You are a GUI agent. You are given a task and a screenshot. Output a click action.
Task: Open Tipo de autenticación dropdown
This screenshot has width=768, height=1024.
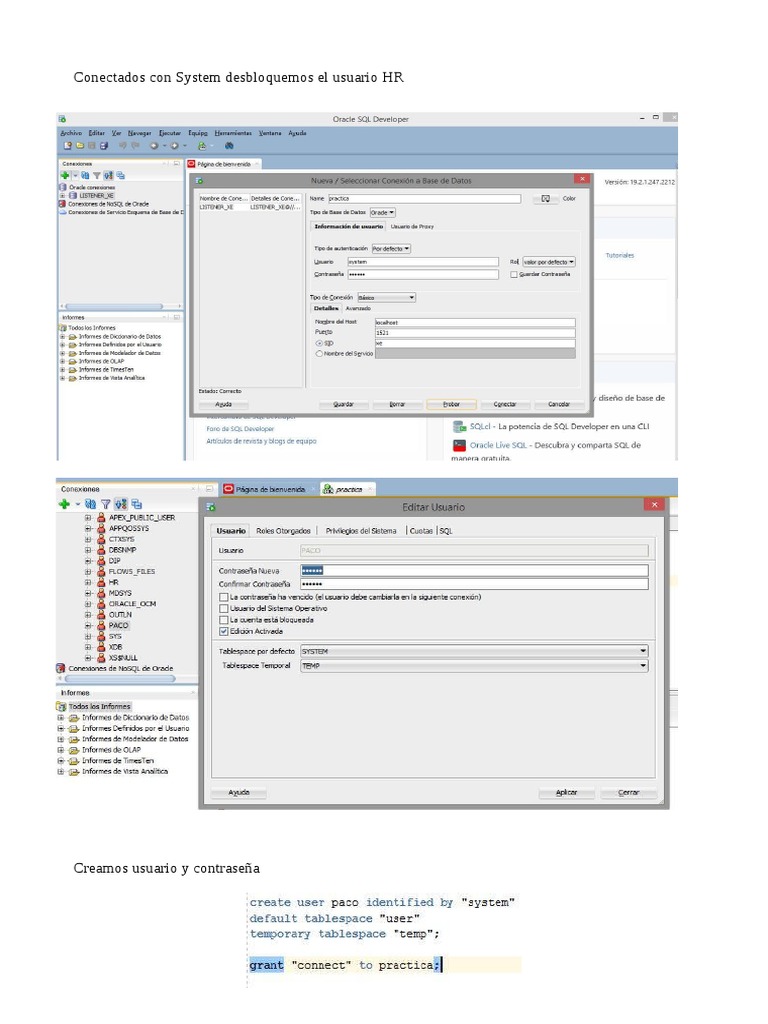click(x=391, y=249)
